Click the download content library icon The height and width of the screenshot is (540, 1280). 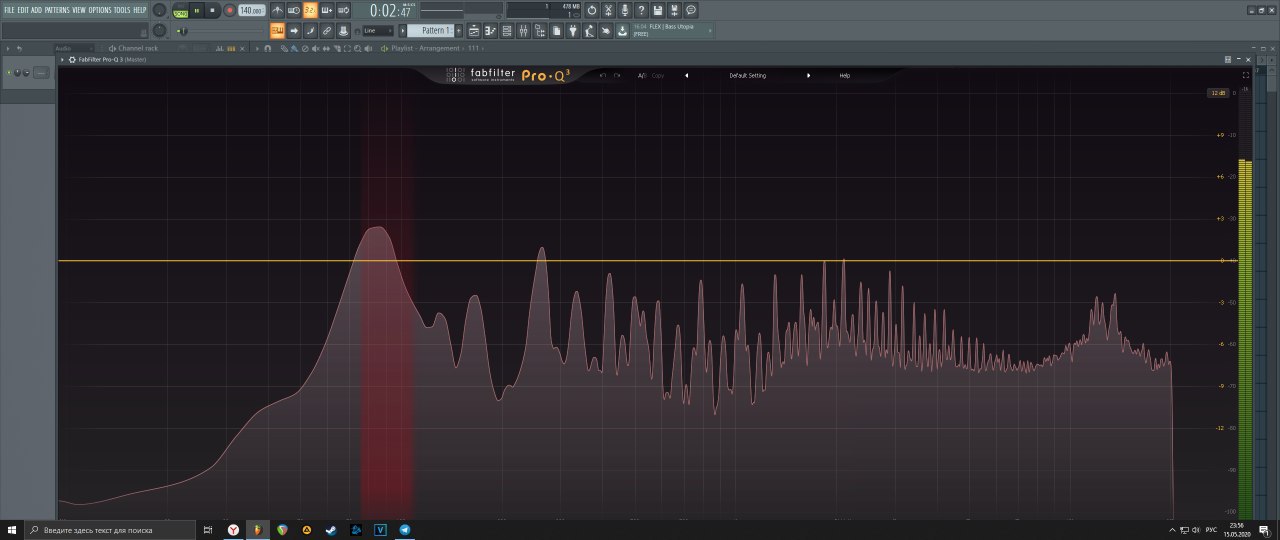click(622, 31)
